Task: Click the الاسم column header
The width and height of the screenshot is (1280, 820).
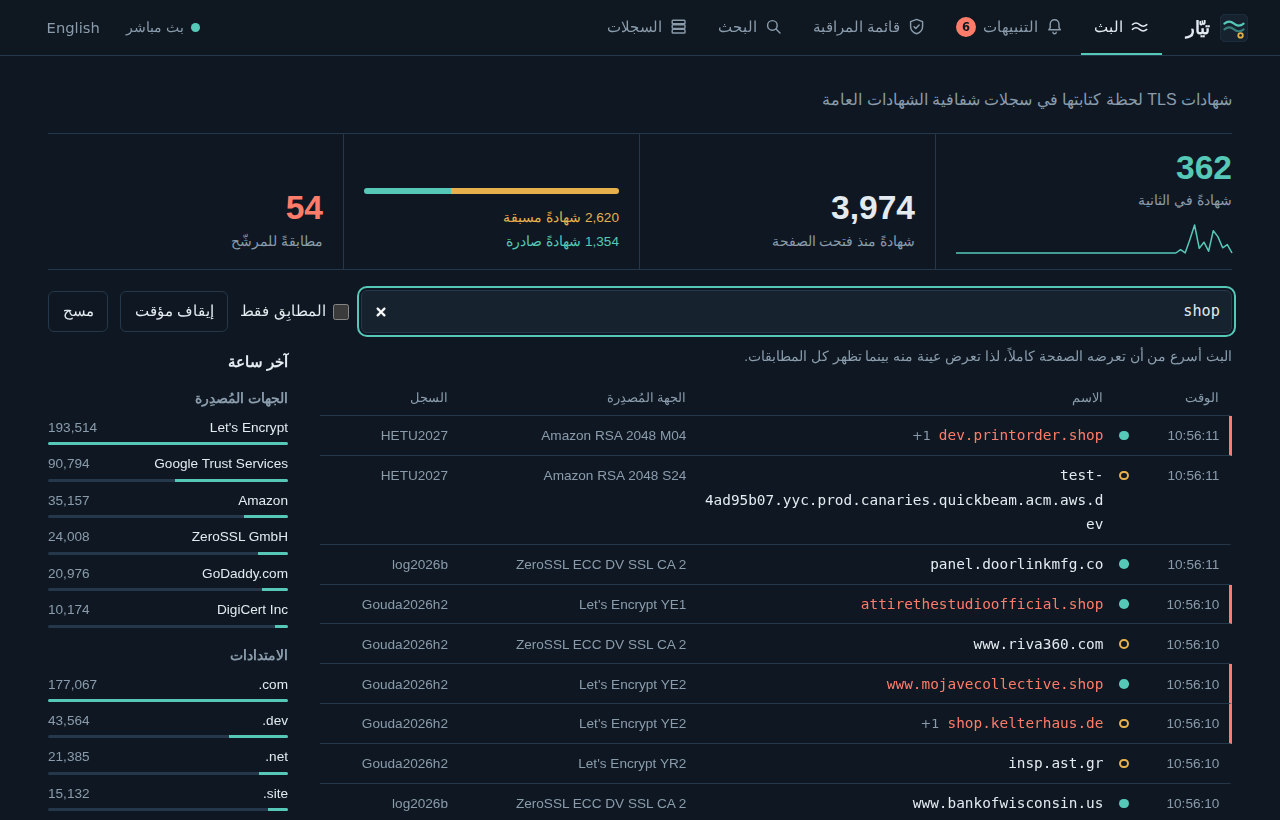Action: [1087, 397]
